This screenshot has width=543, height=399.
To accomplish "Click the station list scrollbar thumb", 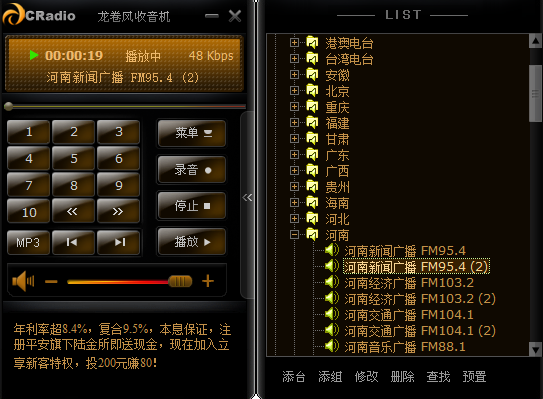I will (535, 93).
